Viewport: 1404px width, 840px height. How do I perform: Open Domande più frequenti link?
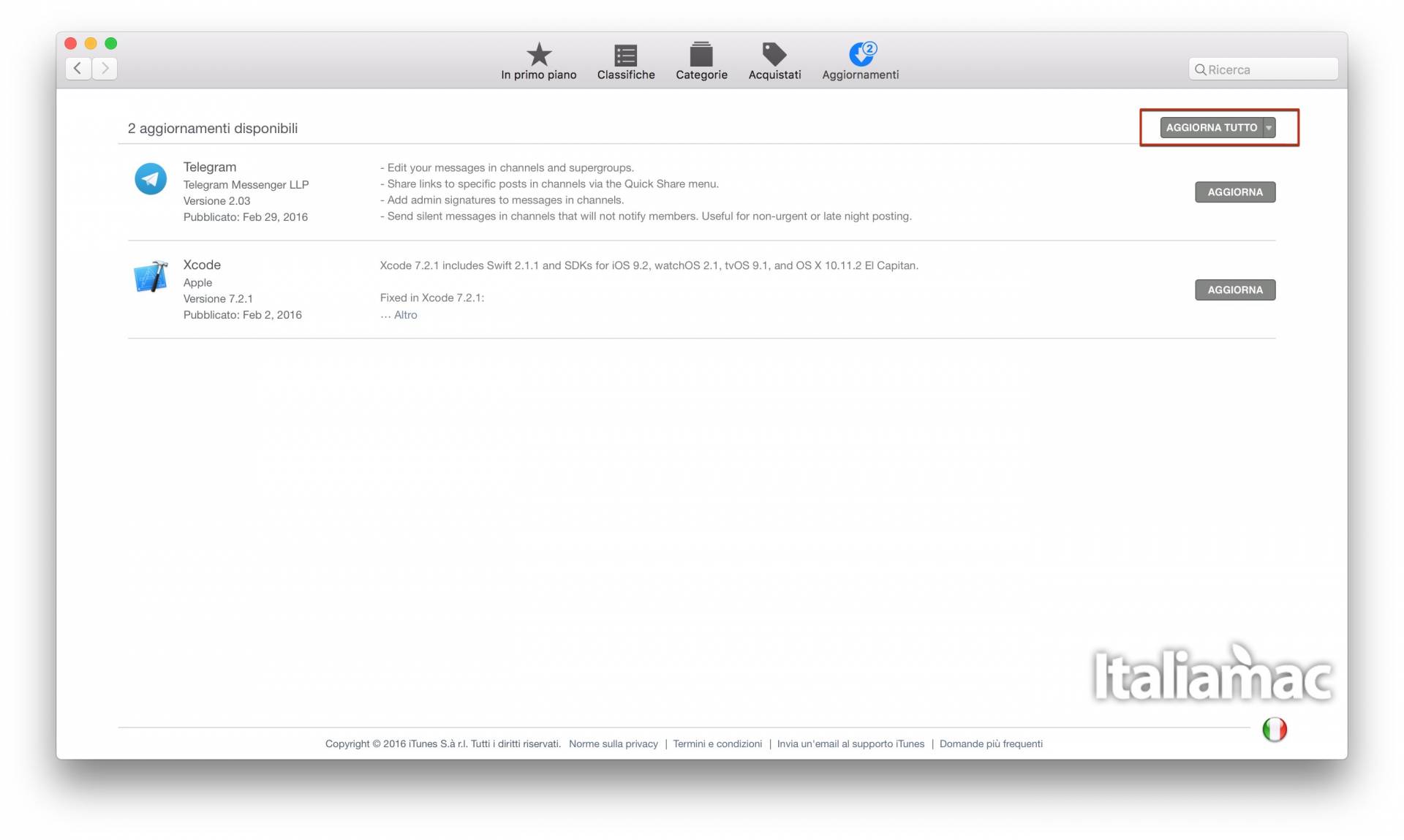point(991,743)
